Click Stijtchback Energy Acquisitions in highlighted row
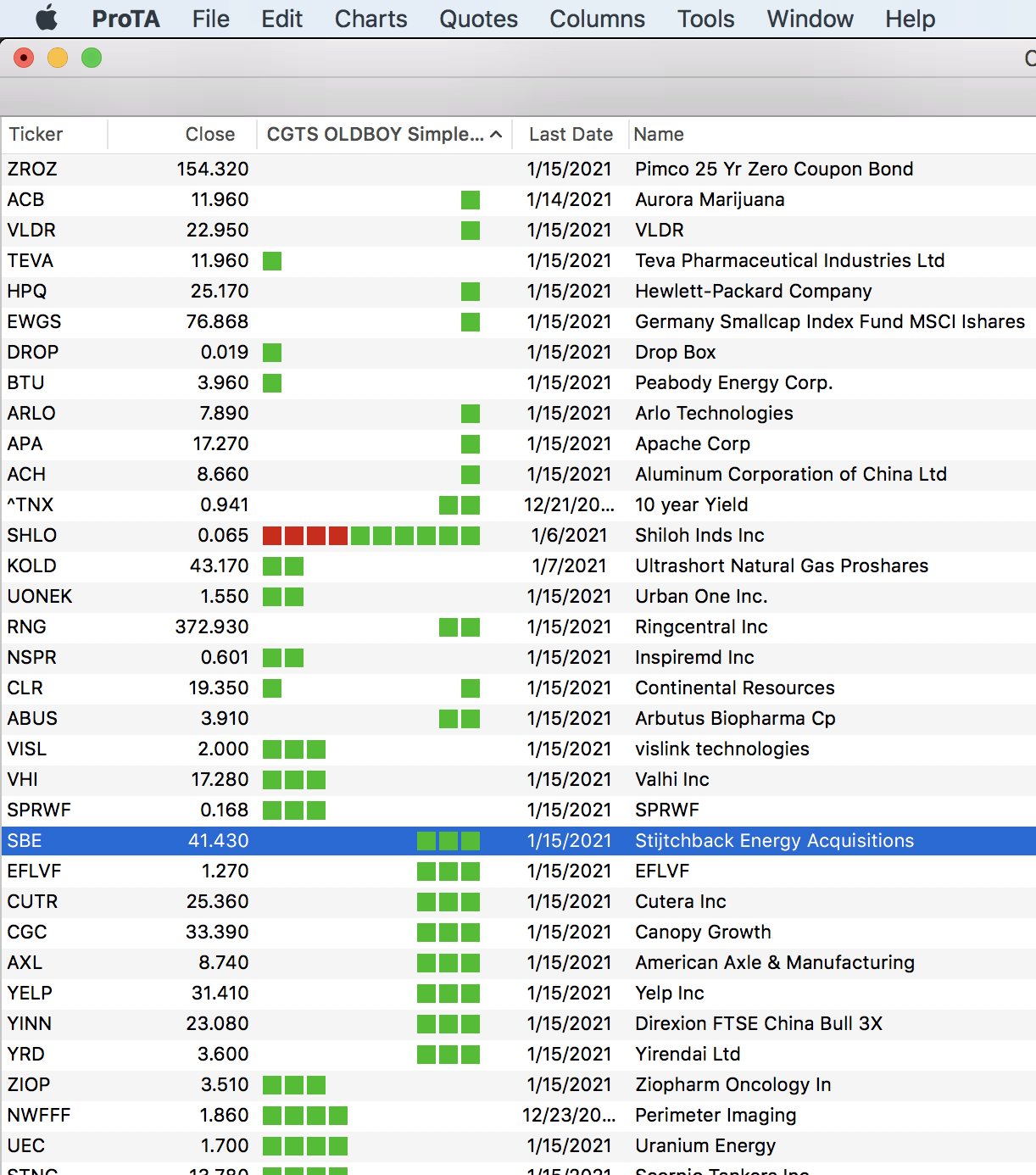Image resolution: width=1036 pixels, height=1175 pixels. [x=774, y=840]
